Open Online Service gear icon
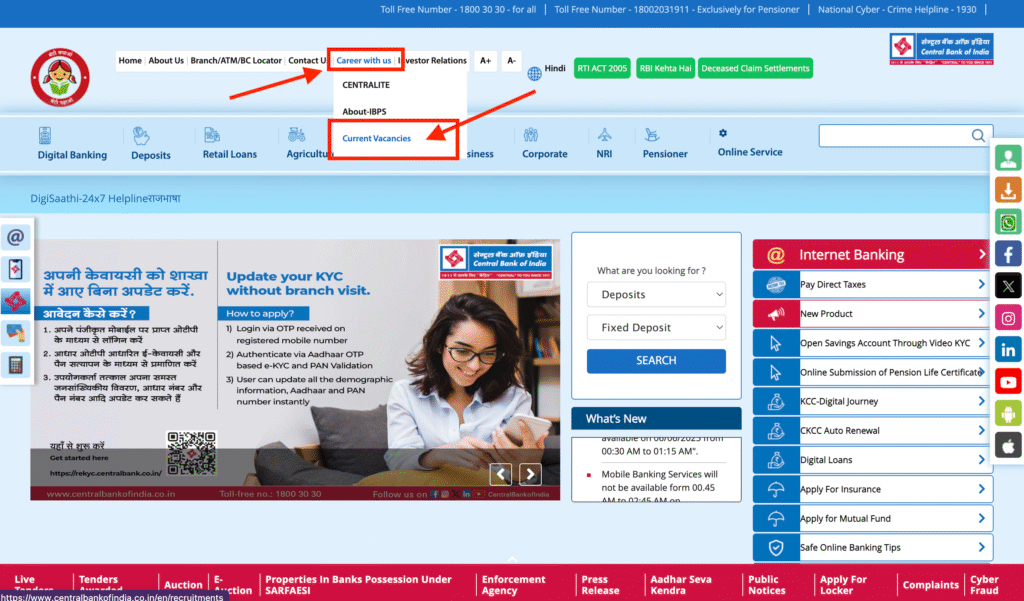This screenshot has width=1024, height=601. click(x=723, y=133)
